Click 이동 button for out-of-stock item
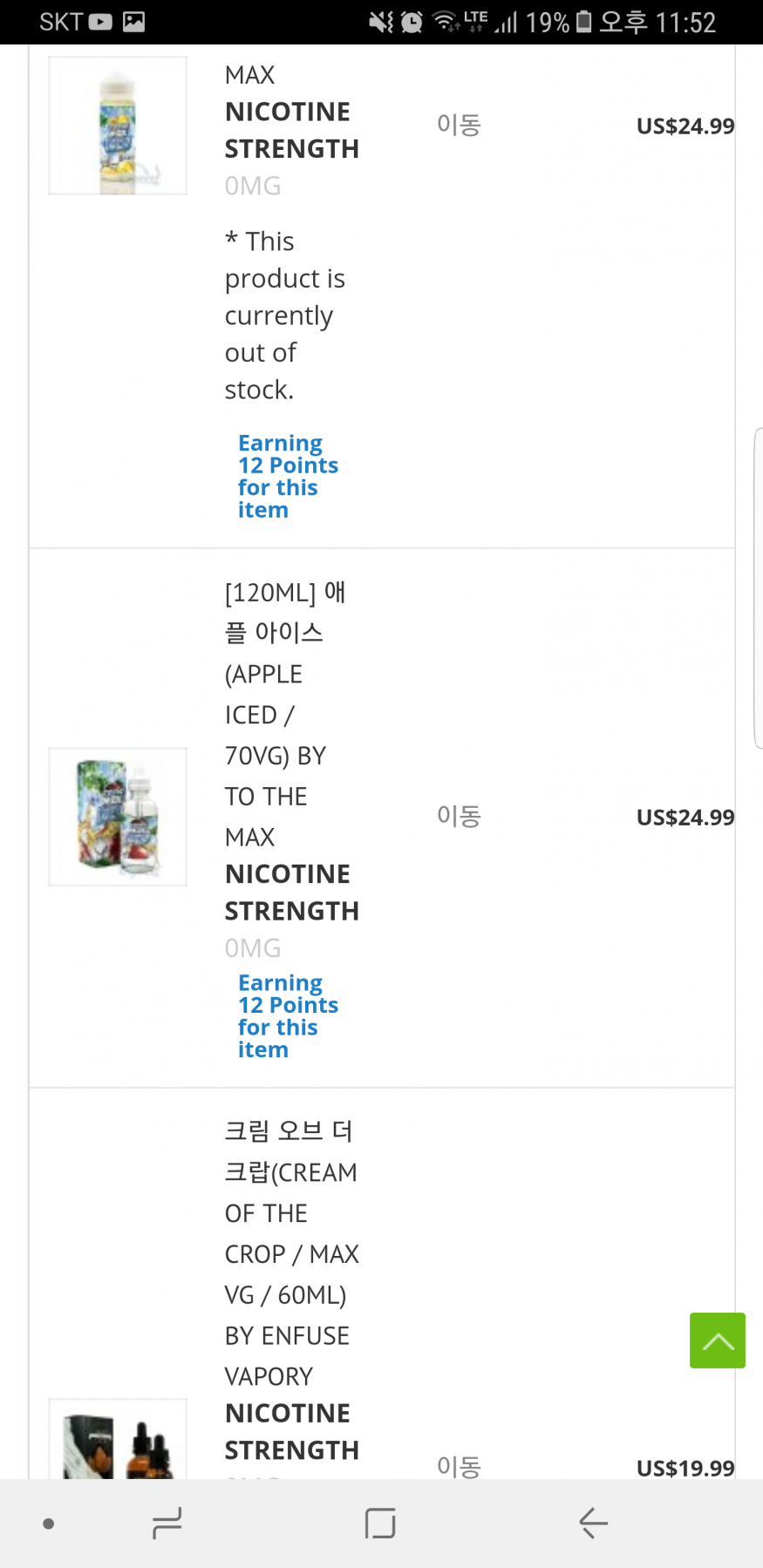 coord(459,126)
